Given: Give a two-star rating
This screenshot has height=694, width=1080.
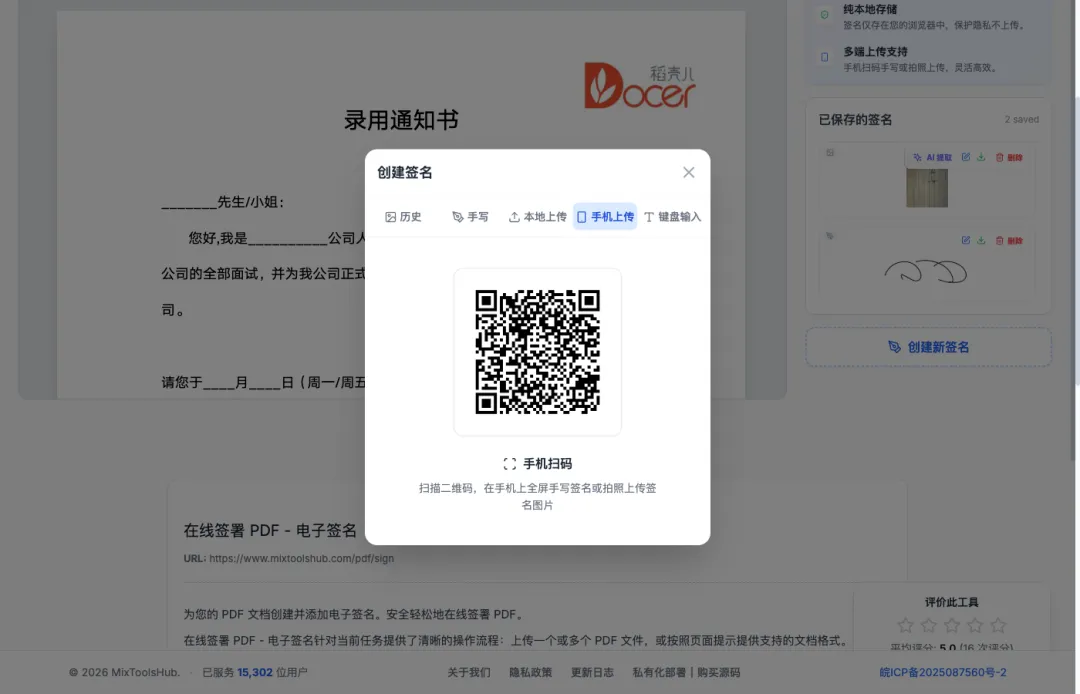Looking at the screenshot, I should click(x=928, y=625).
